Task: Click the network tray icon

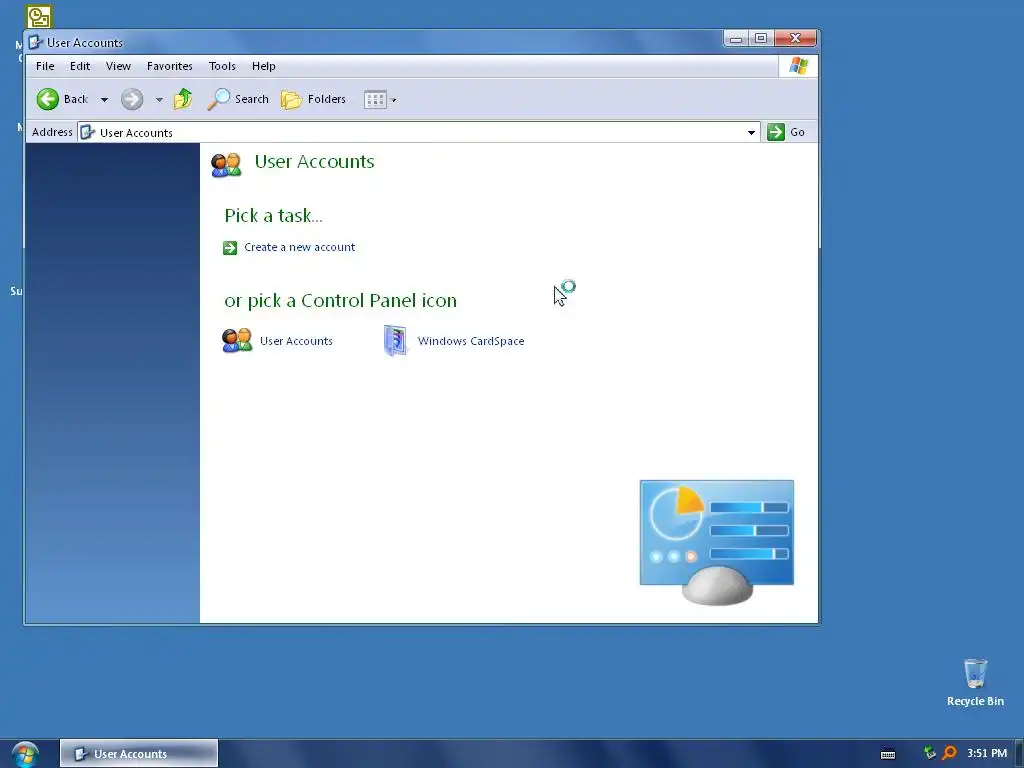Action: point(930,753)
